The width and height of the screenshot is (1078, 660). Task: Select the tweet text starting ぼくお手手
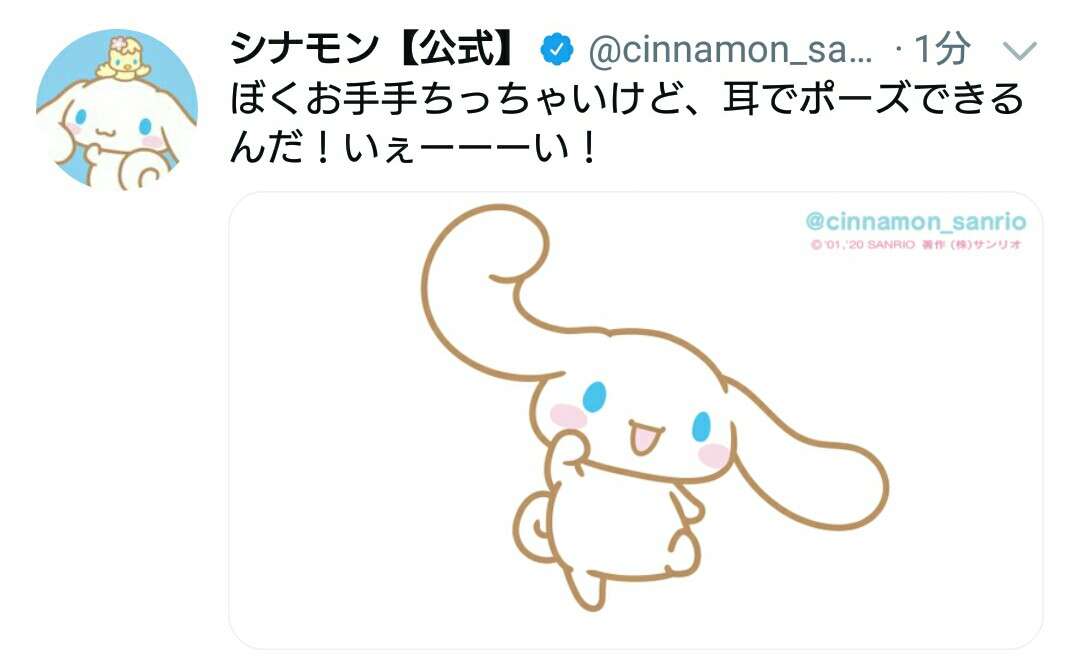coord(626,124)
